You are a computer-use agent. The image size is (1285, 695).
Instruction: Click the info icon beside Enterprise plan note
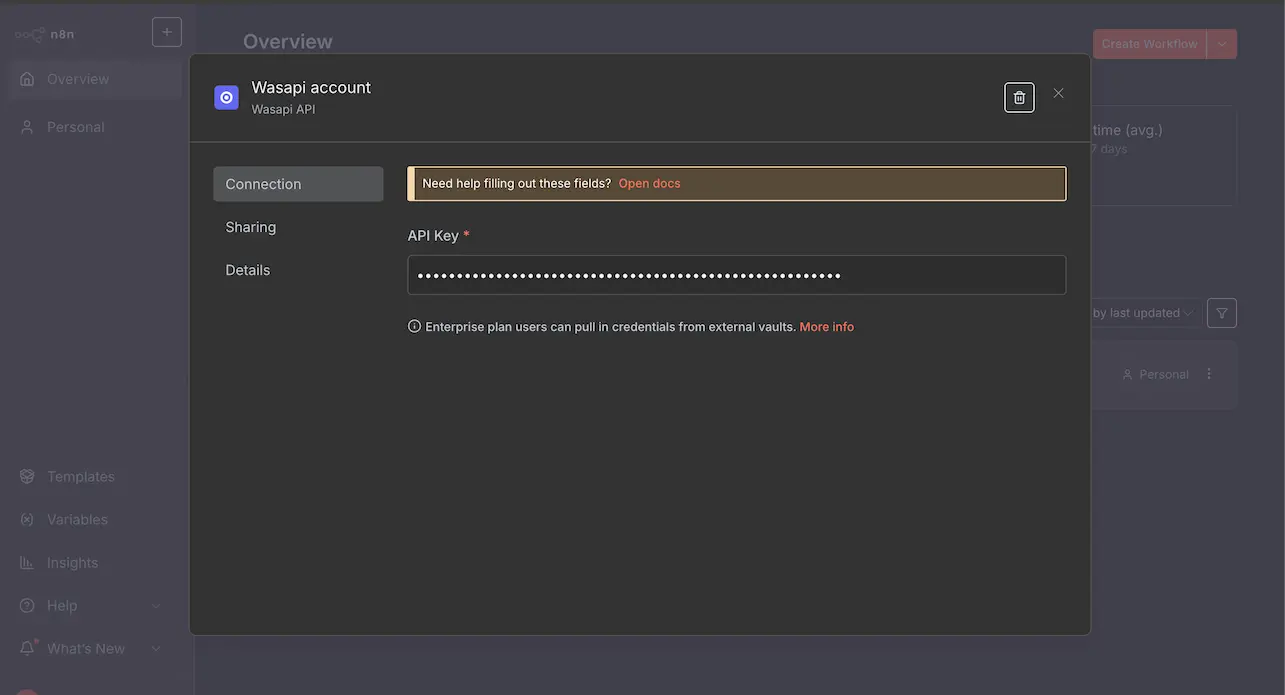click(x=414, y=326)
